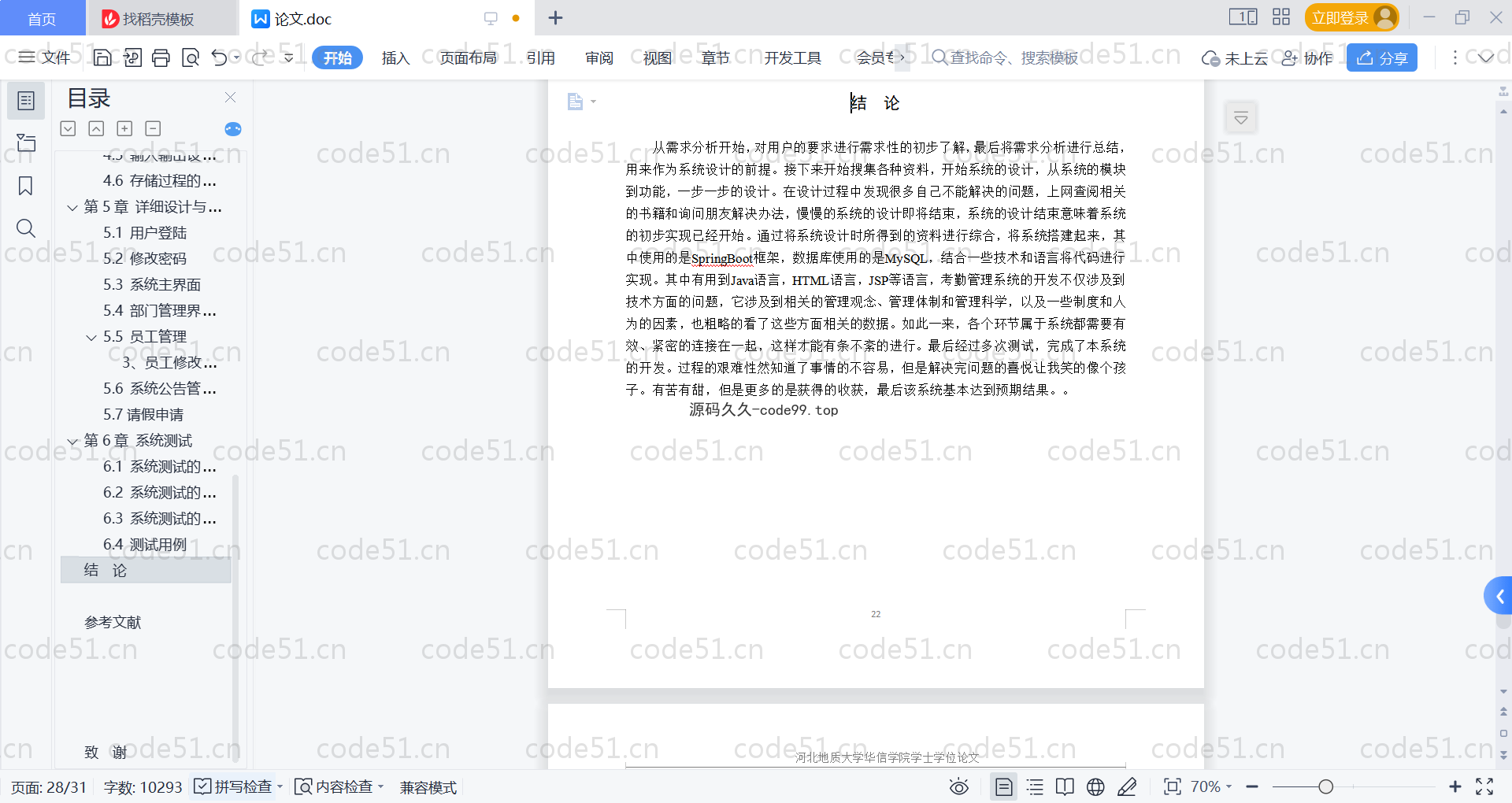
Task: Click the zoom out minus button
Action: tap(1252, 786)
